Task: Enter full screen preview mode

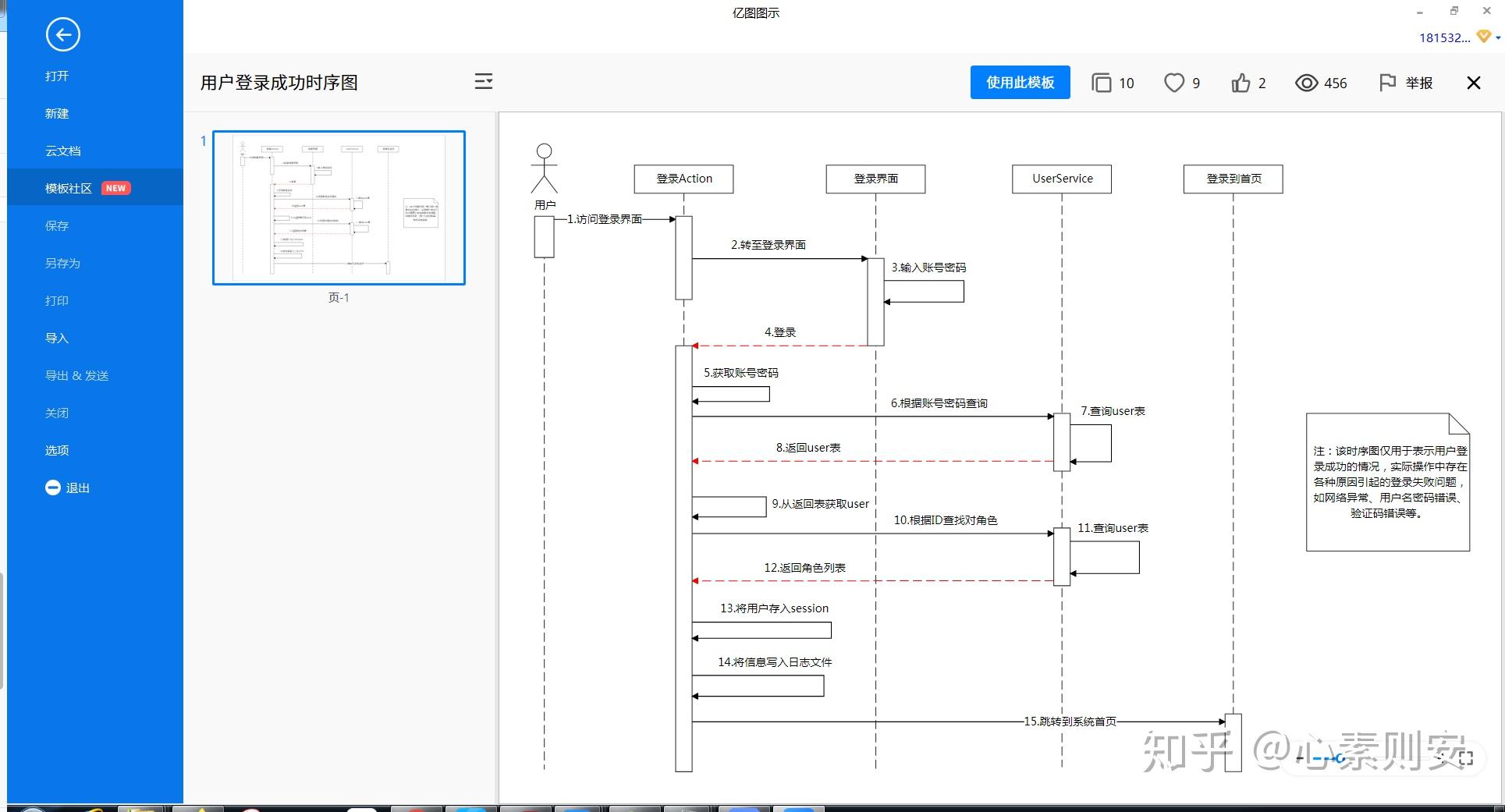Action: [x=1465, y=758]
